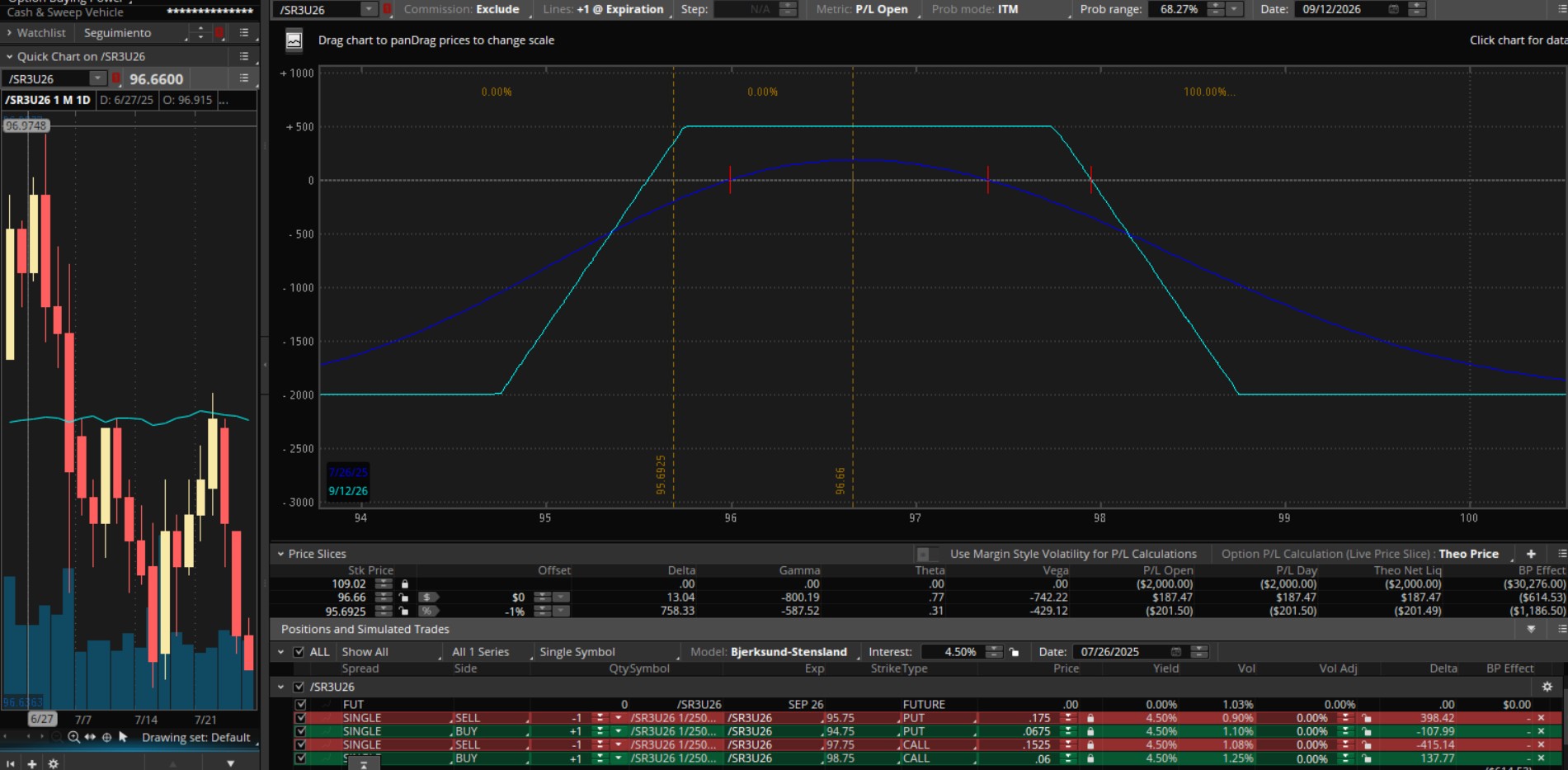Viewport: 1568px width, 770px height.
Task: Open the Model Bjerksund-Stensland dropdown
Action: point(788,652)
